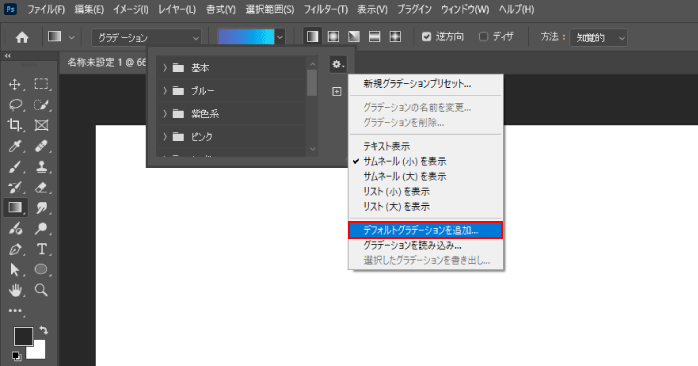This screenshot has width=698, height=366.
Task: Expand the 紫色系 gradient folder
Action: point(165,114)
